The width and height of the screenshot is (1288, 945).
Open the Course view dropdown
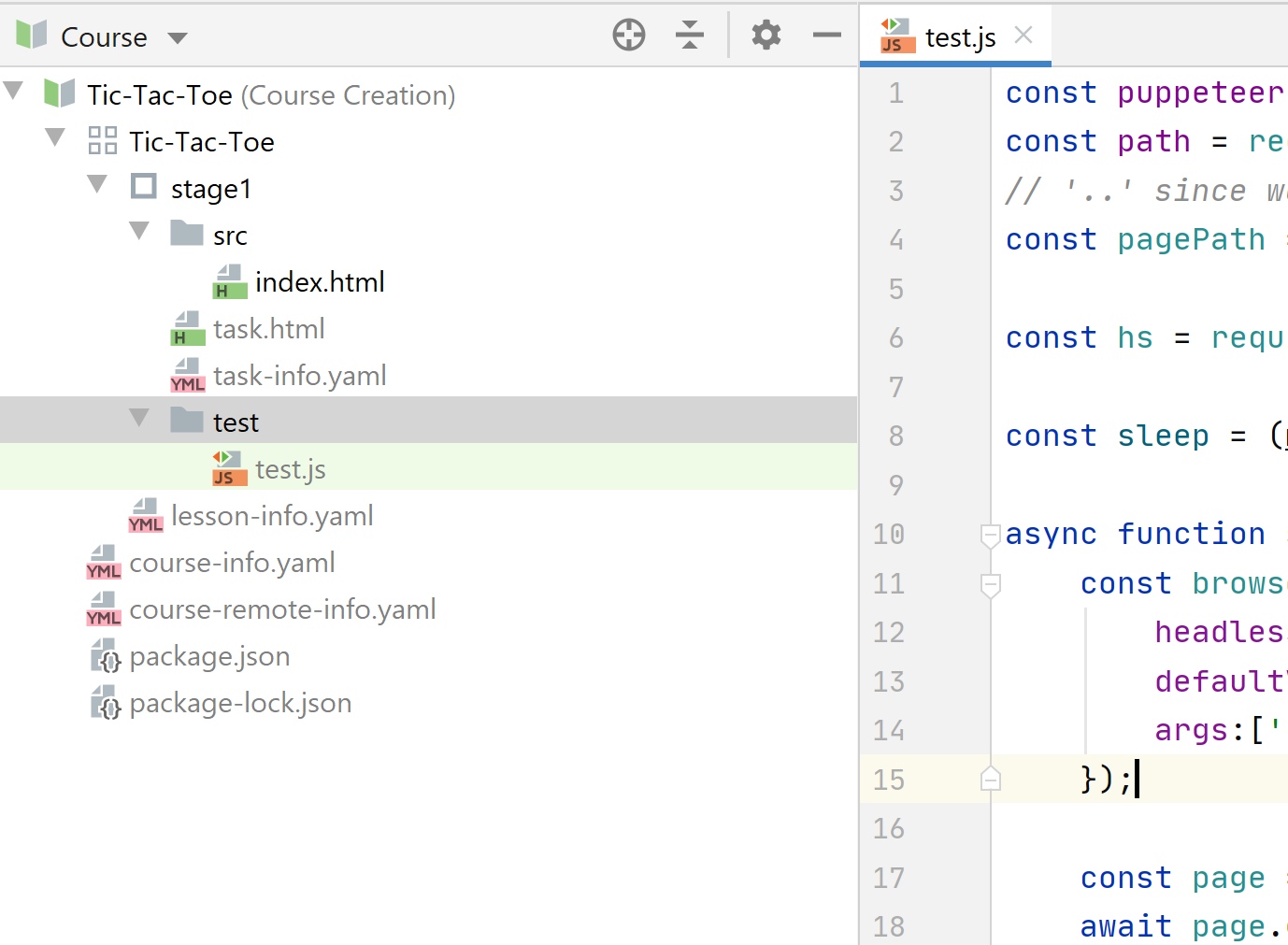(178, 38)
